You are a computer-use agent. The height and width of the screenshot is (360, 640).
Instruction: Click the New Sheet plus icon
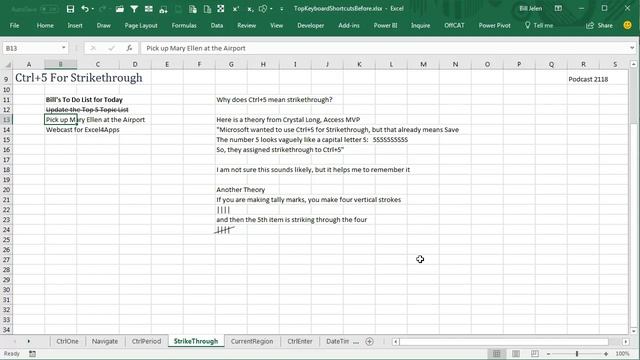[x=369, y=342]
